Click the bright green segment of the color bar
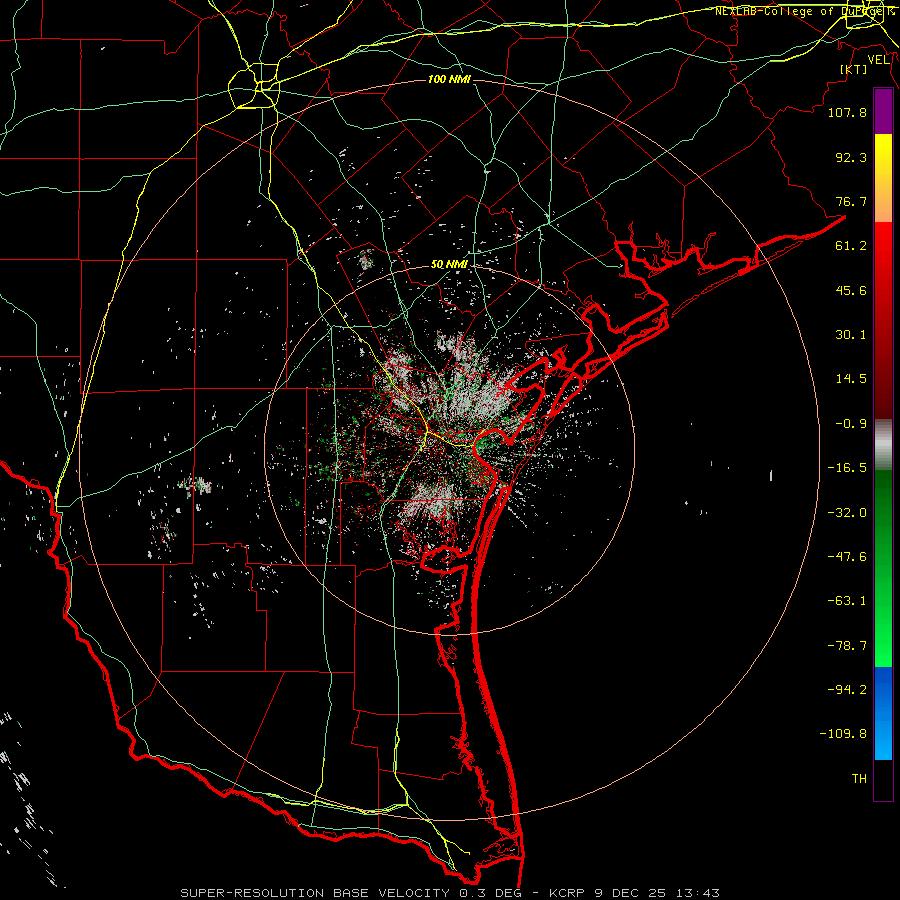 [x=883, y=568]
